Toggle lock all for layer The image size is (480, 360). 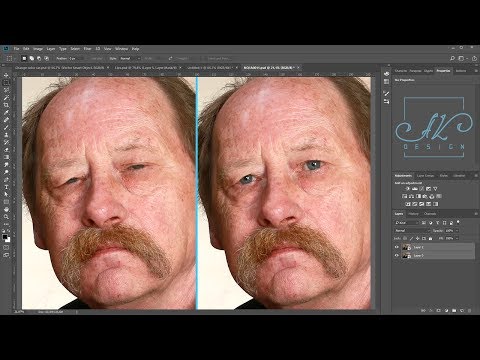pos(430,238)
